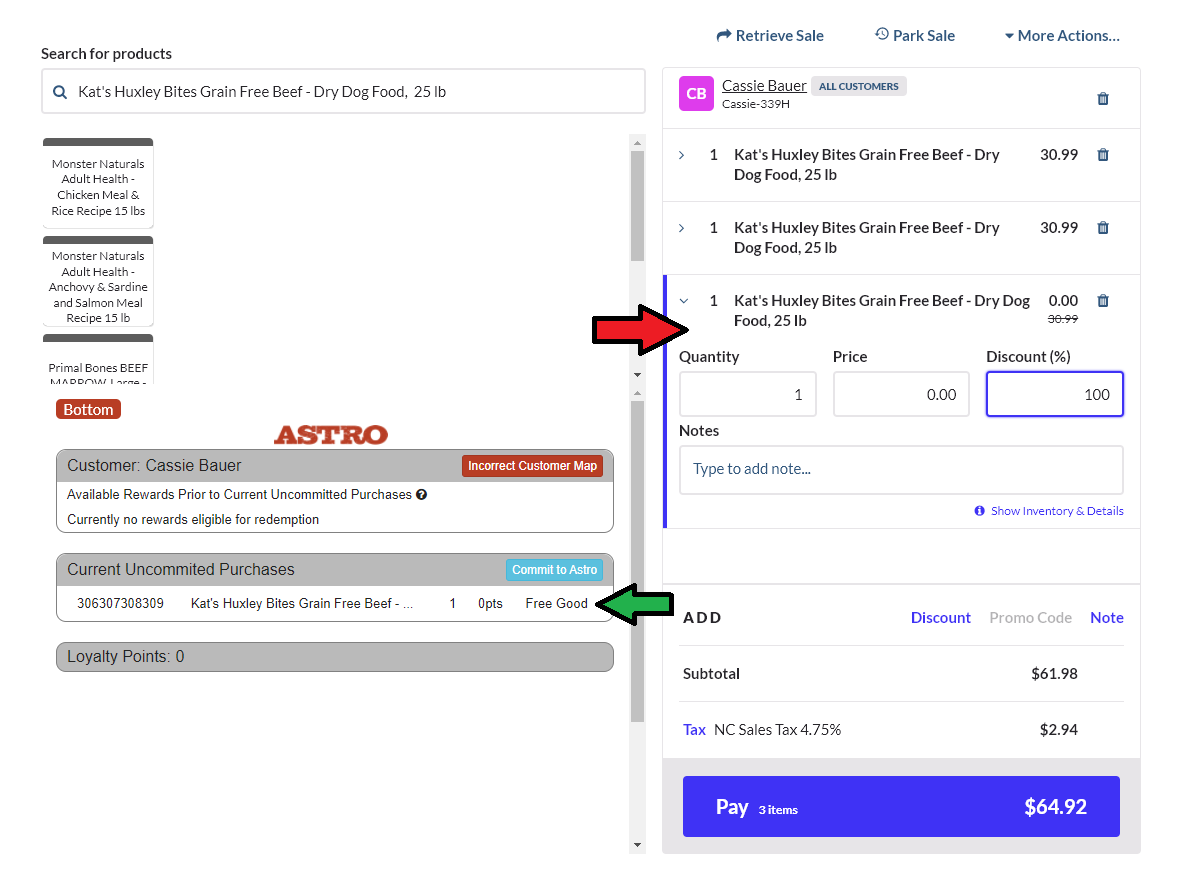
Task: Commit purchases to Astro
Action: pyautogui.click(x=554, y=570)
